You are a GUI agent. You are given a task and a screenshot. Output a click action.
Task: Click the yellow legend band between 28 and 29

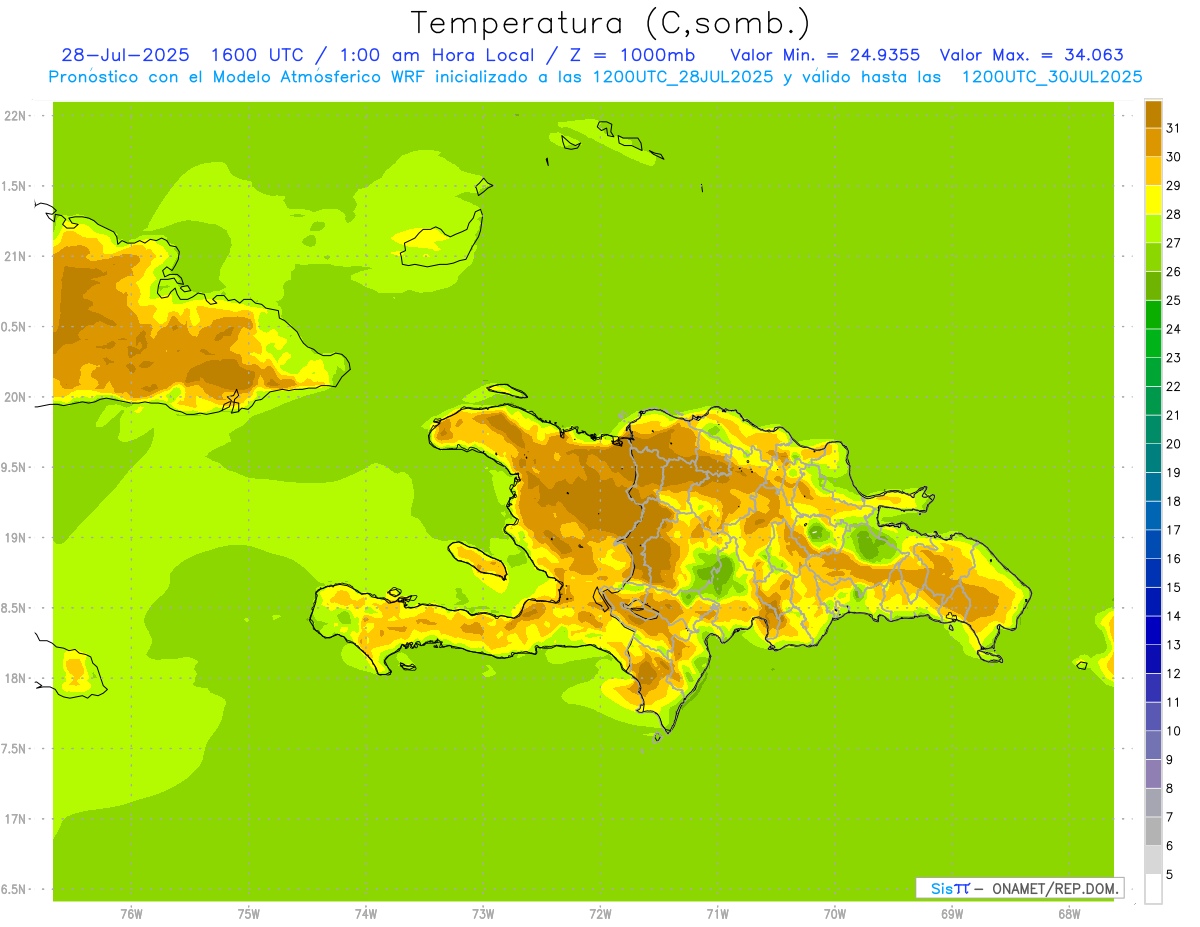[x=1153, y=200]
